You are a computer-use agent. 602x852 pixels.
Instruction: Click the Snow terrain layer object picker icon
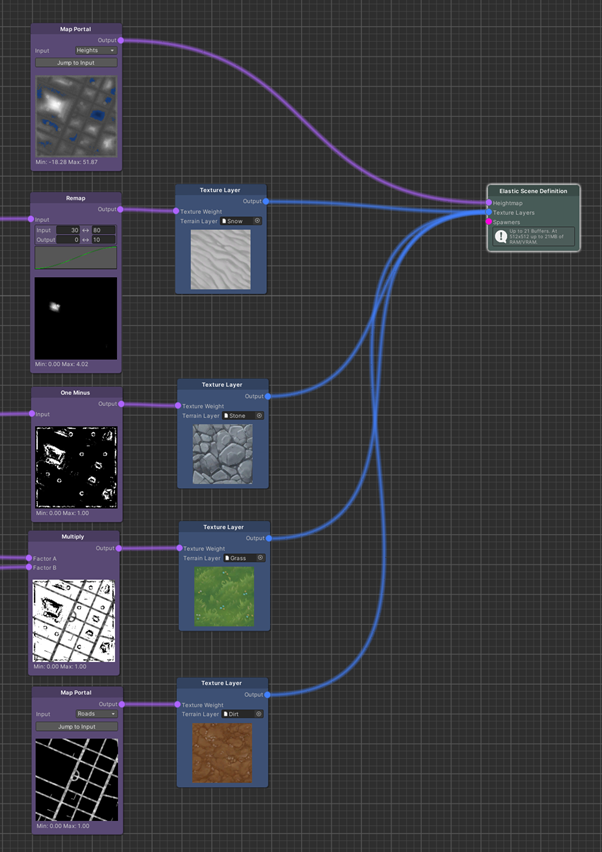[x=257, y=221]
